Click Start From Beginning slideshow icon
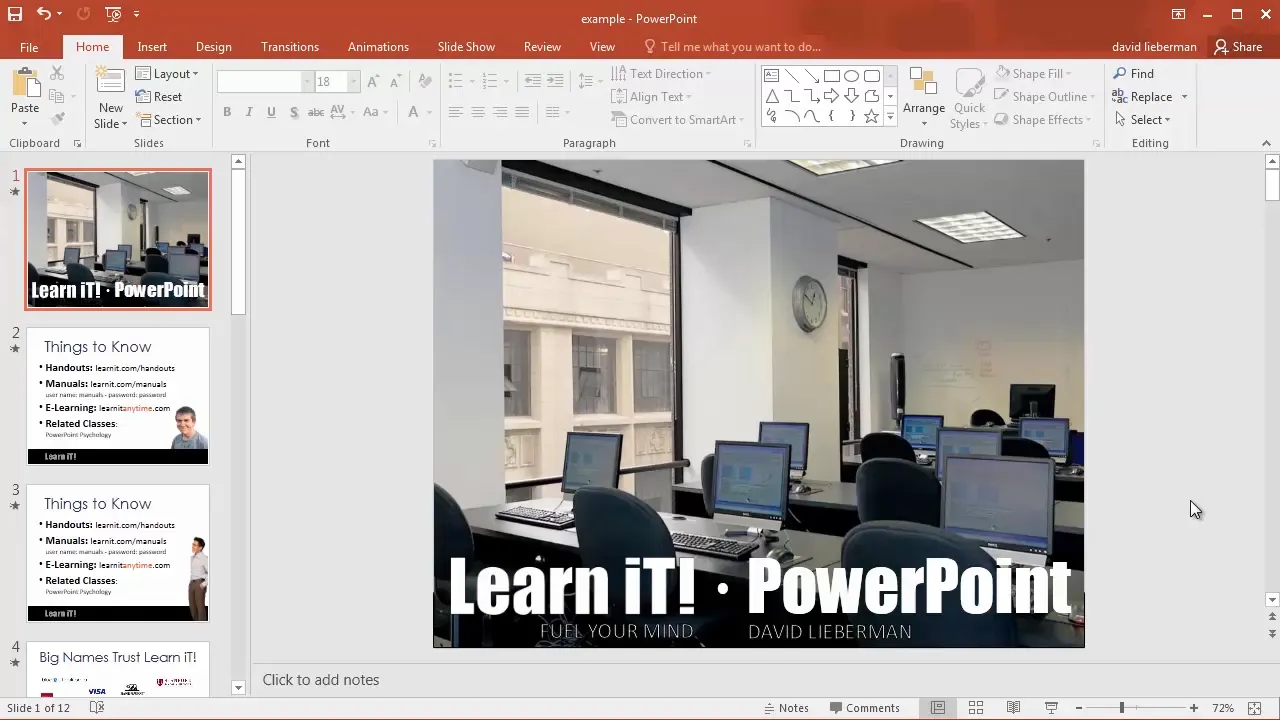 tap(113, 14)
